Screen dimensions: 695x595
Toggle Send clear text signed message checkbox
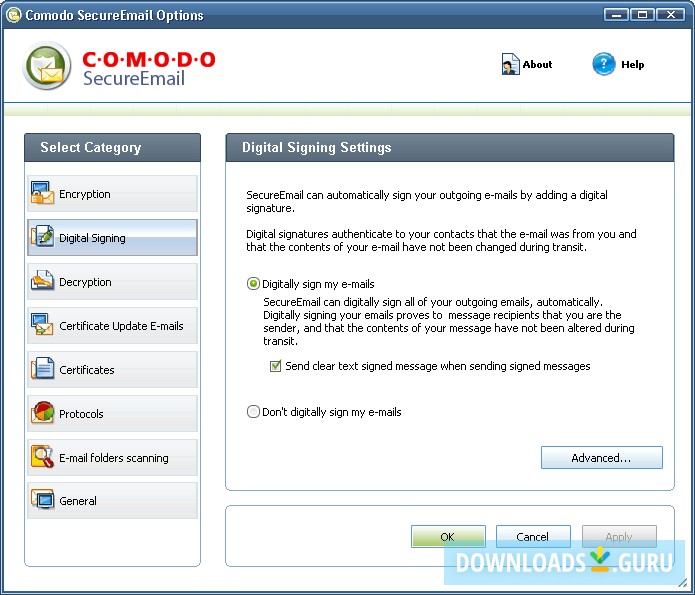coord(275,366)
